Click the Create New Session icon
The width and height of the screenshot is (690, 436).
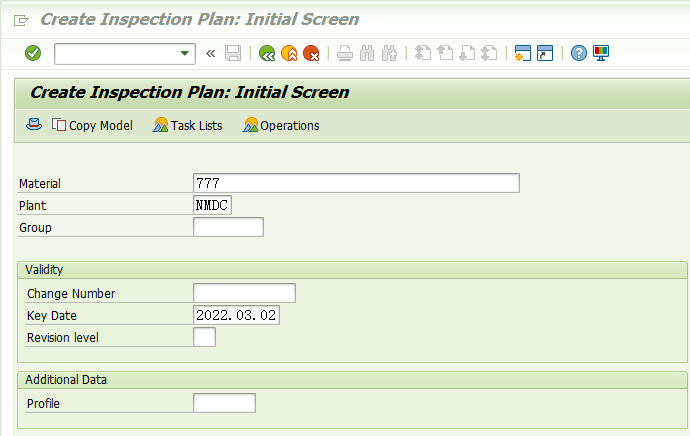(523, 53)
